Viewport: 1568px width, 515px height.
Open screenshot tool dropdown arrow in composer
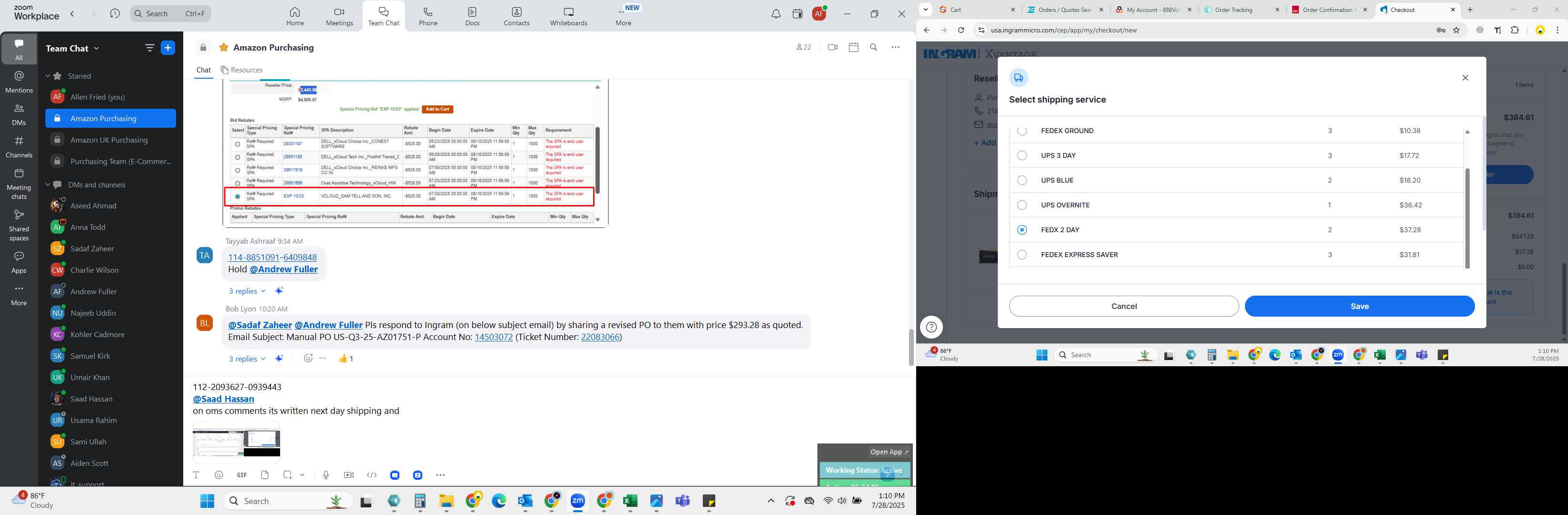(302, 475)
